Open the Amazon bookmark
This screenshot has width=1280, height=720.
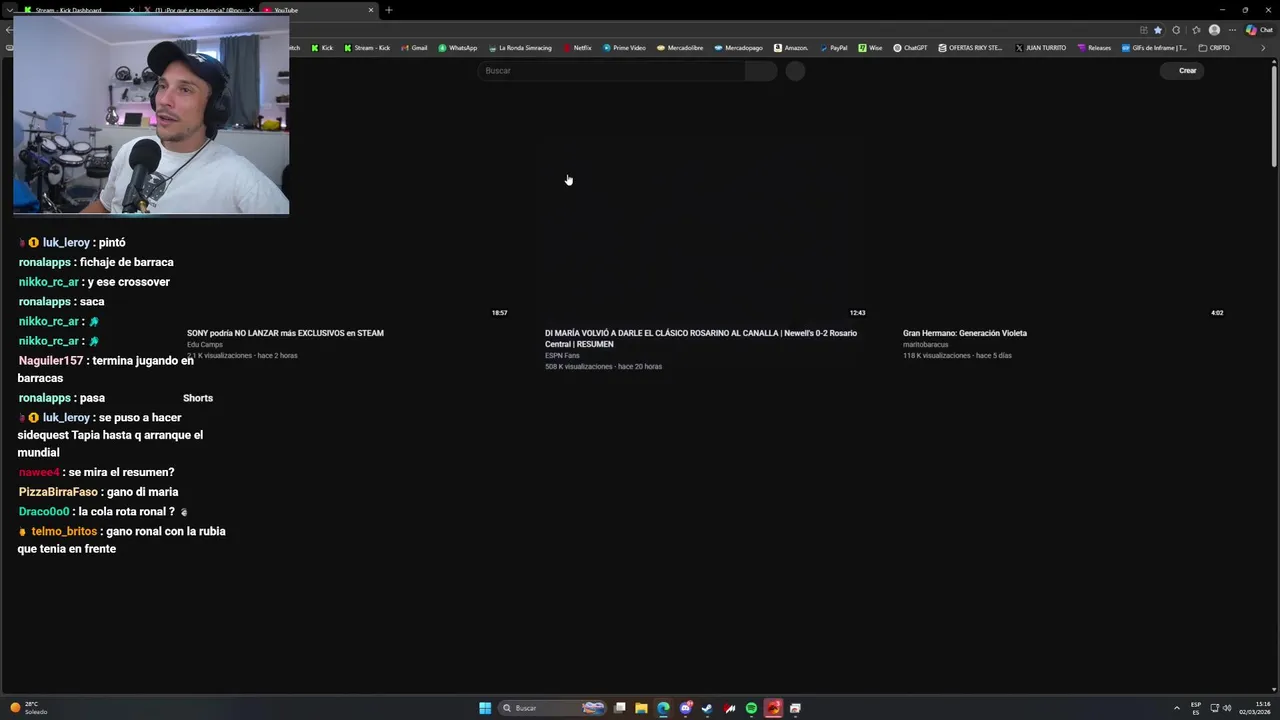[x=791, y=48]
